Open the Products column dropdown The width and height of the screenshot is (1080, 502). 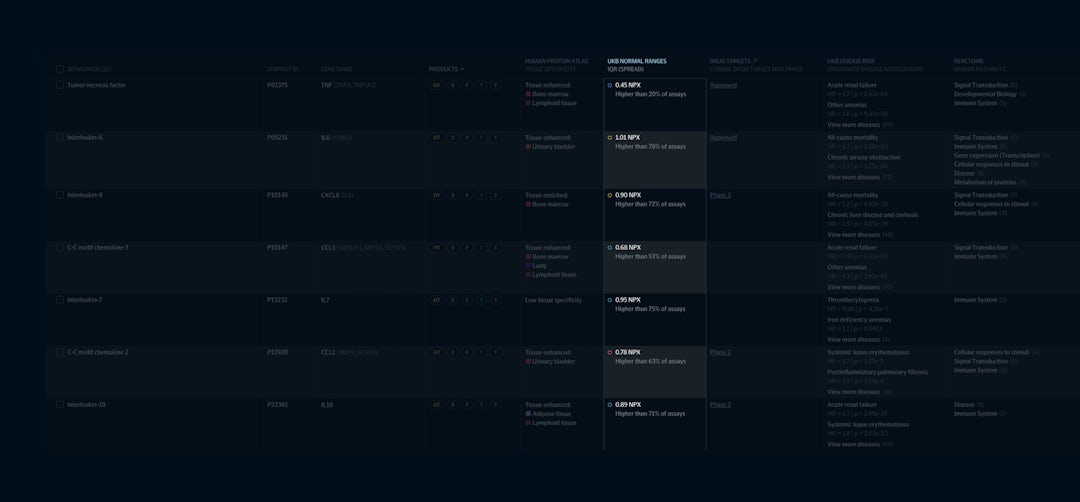446,69
